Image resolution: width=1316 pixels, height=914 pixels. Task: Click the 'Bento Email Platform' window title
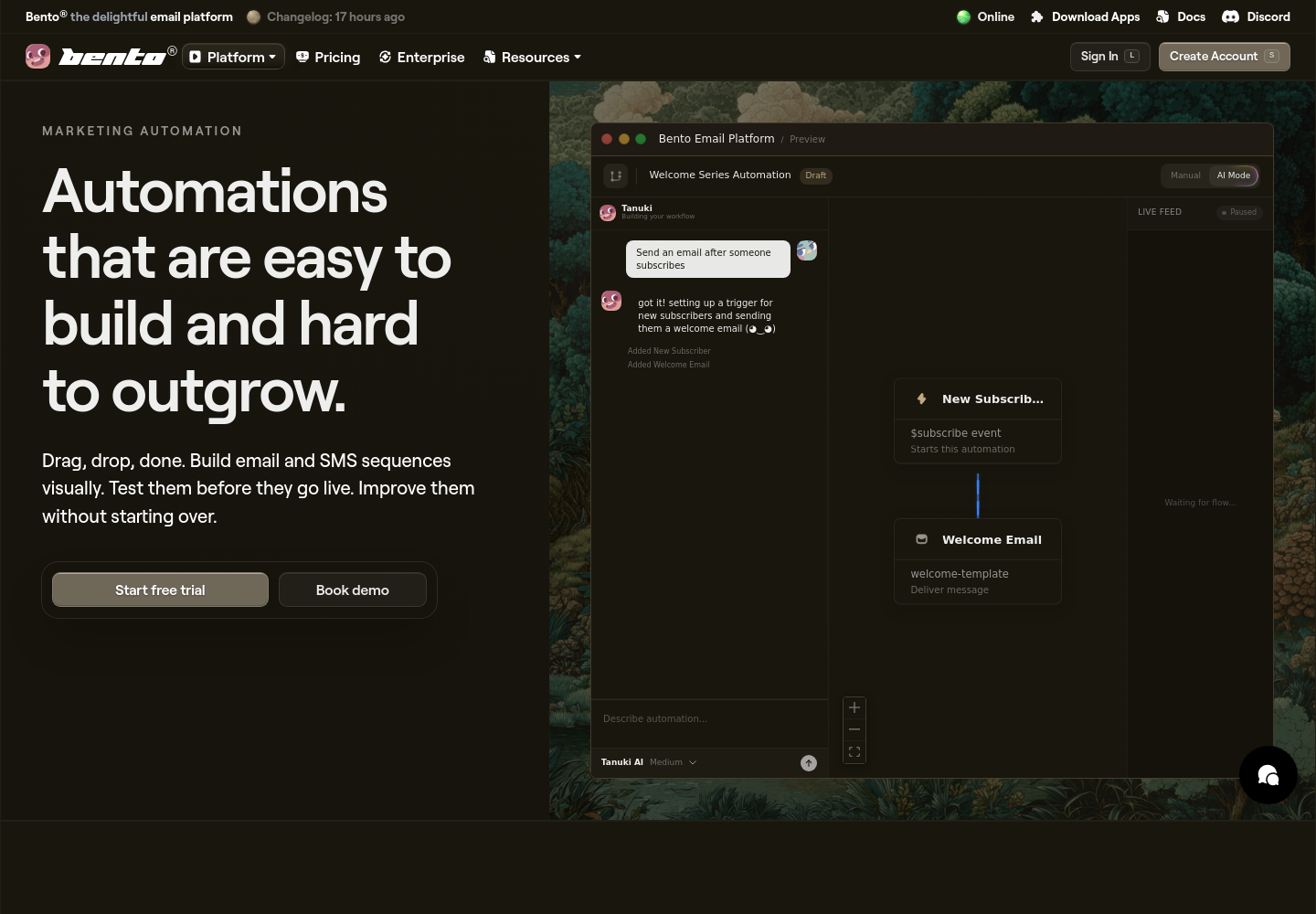coord(716,139)
